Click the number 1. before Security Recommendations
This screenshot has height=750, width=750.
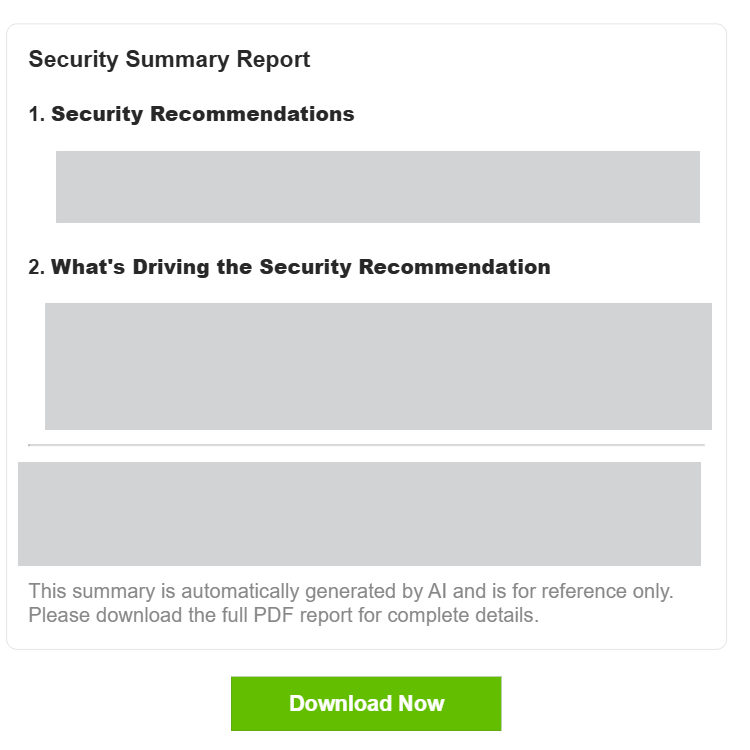(x=37, y=114)
